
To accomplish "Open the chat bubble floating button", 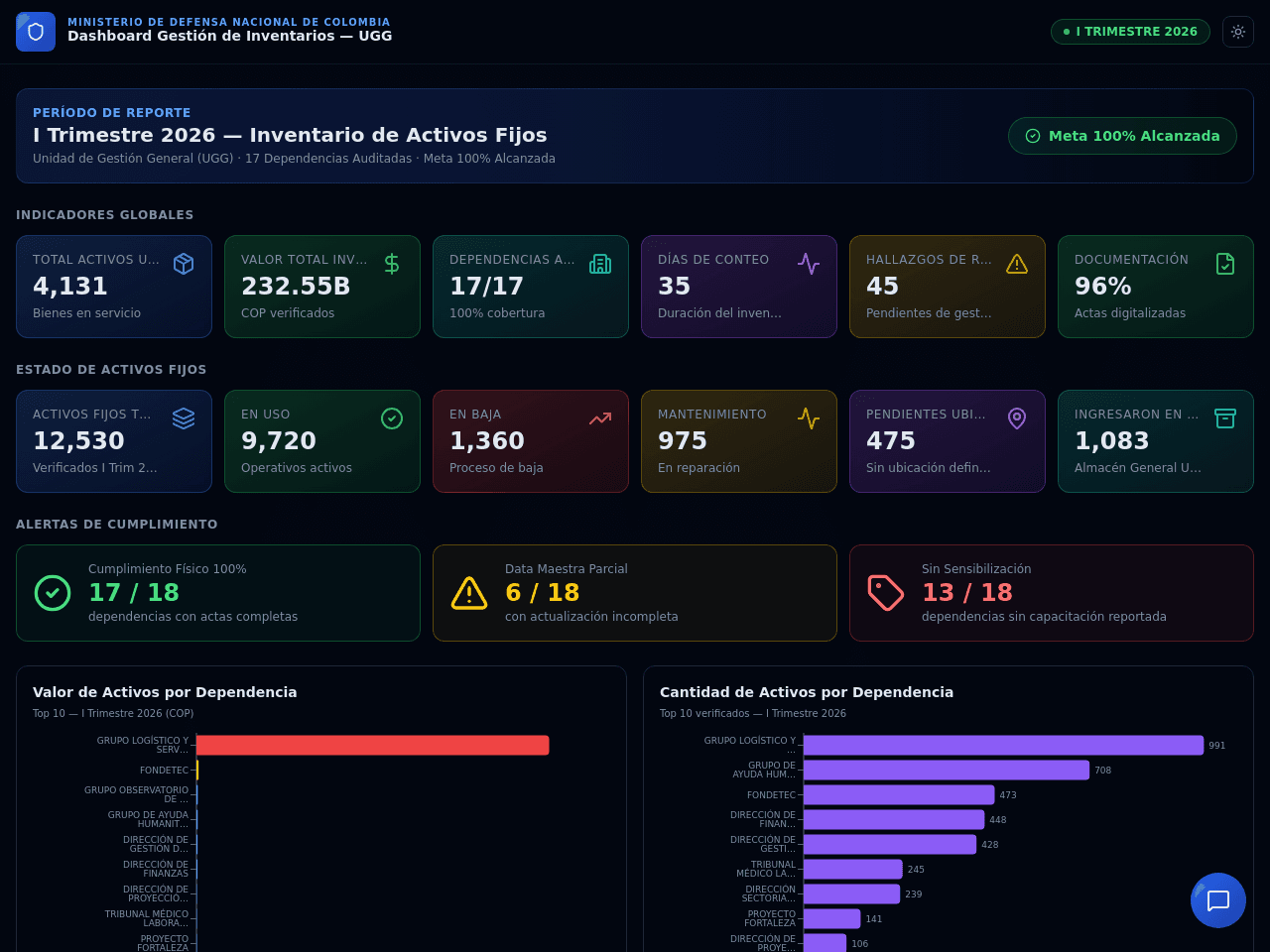I will pyautogui.click(x=1218, y=900).
